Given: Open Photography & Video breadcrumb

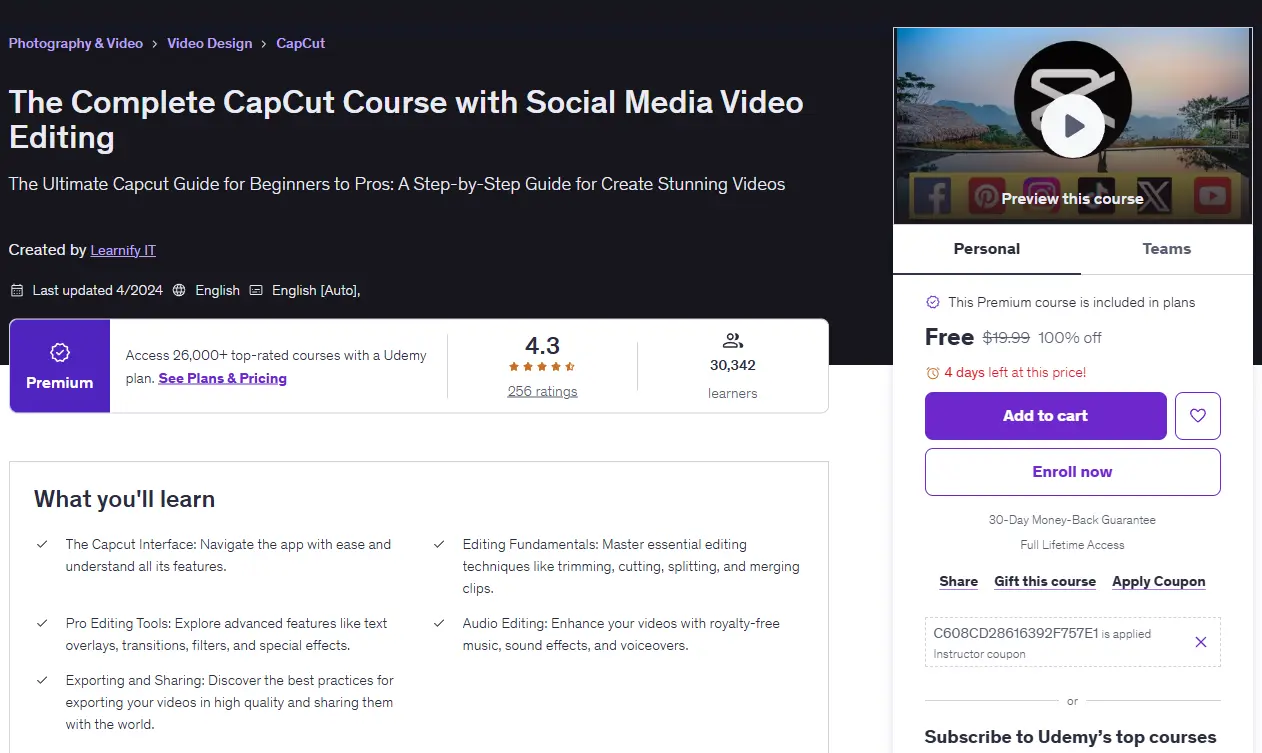Looking at the screenshot, I should click(76, 43).
